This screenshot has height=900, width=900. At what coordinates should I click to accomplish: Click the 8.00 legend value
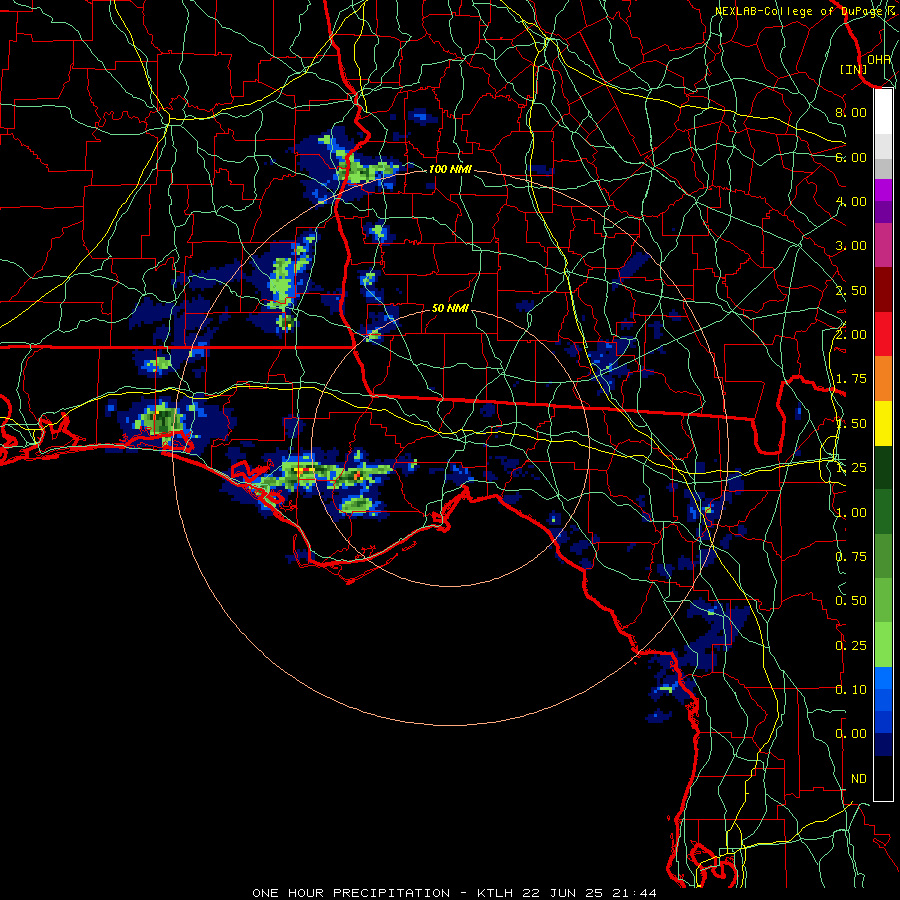(851, 112)
